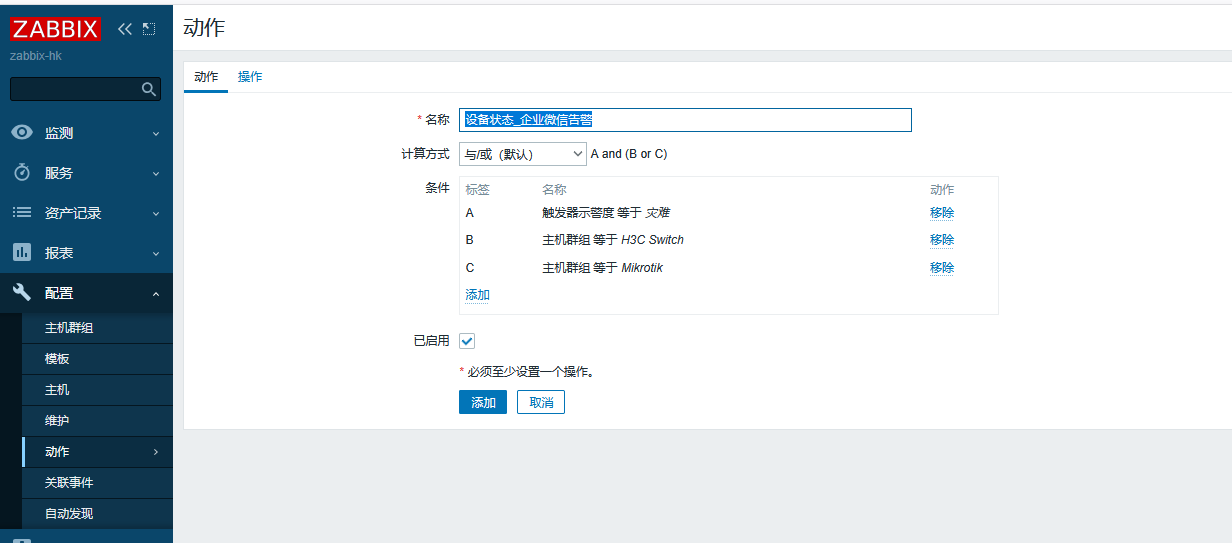
Task: Open 自动发现 in sidebar
Action: (97, 514)
